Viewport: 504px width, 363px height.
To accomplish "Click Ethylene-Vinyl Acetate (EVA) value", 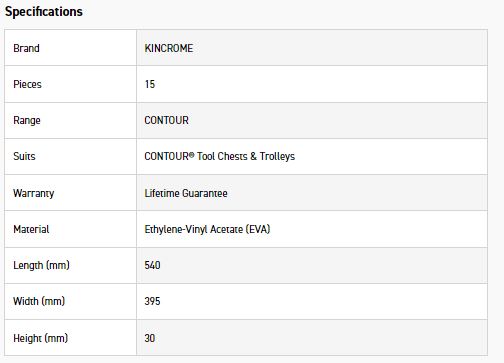I will pyautogui.click(x=207, y=229).
